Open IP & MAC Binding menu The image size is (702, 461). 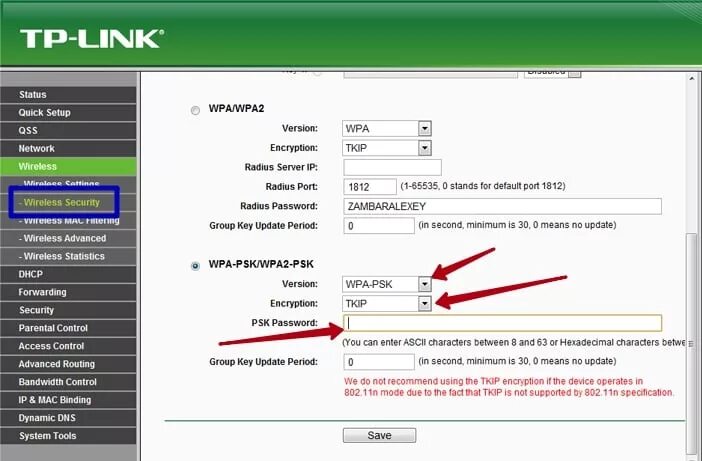pos(68,400)
